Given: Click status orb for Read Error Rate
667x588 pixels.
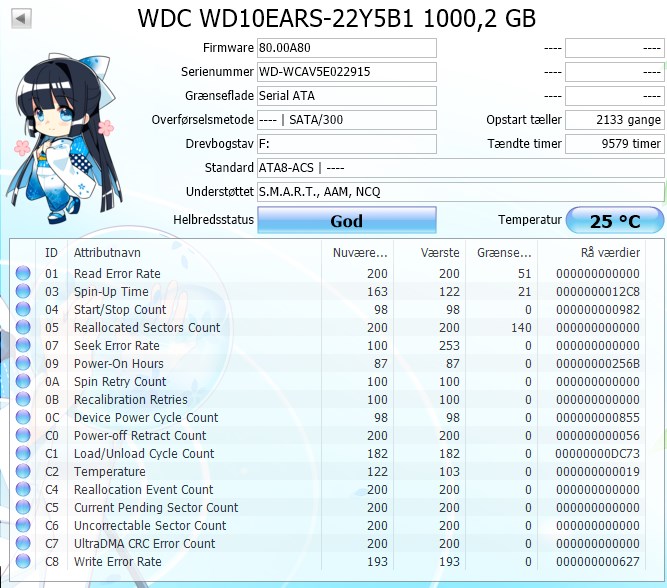Looking at the screenshot, I should click(23, 273).
